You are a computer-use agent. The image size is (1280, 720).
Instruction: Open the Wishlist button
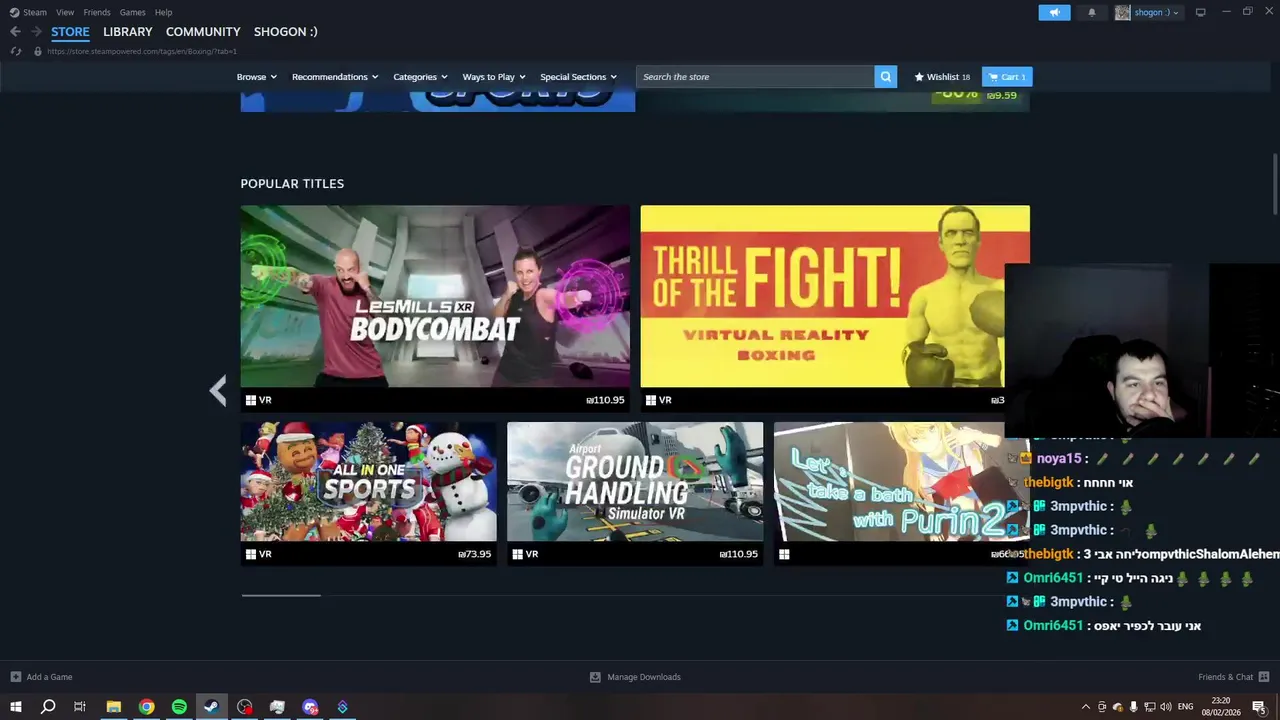pyautogui.click(x=942, y=77)
